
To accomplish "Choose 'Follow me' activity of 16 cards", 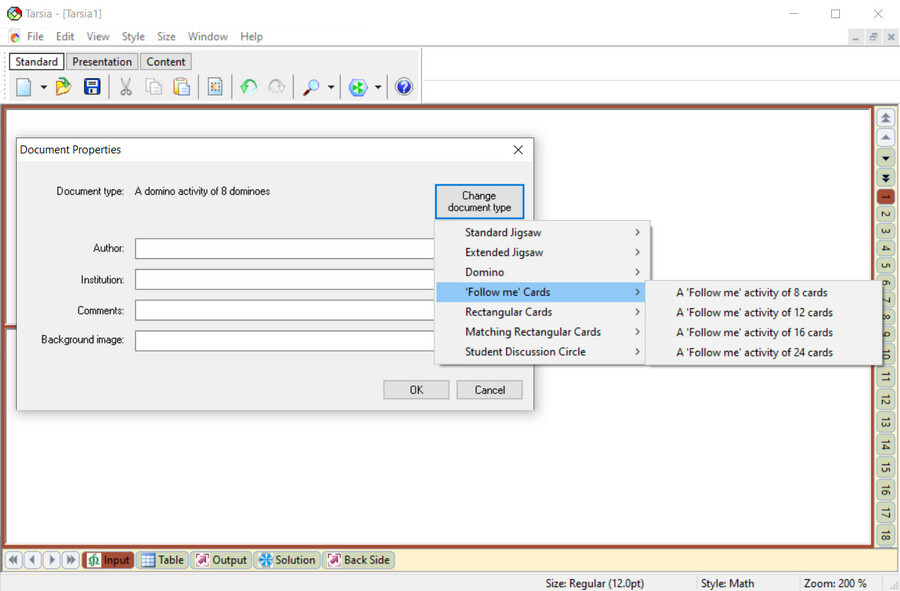I will point(763,332).
